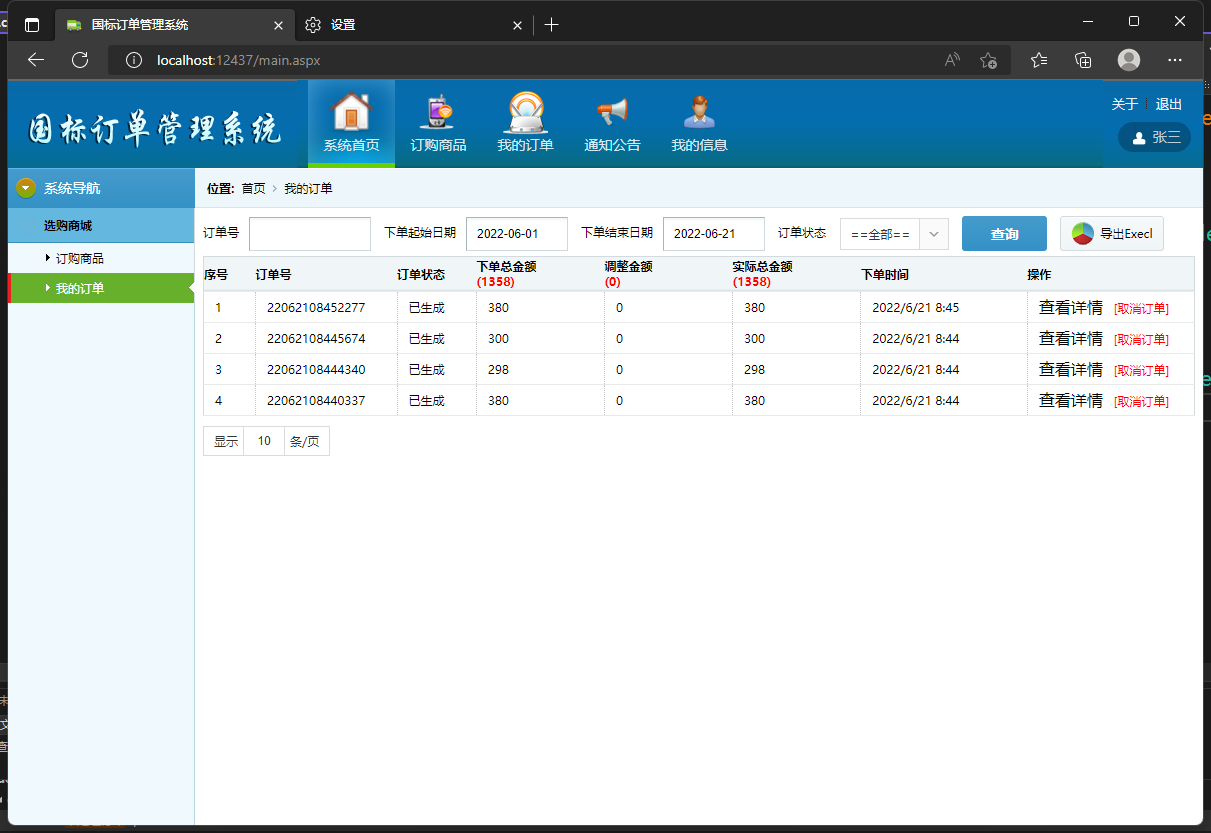Click the 张三 user button
This screenshot has width=1211, height=833.
point(1154,137)
